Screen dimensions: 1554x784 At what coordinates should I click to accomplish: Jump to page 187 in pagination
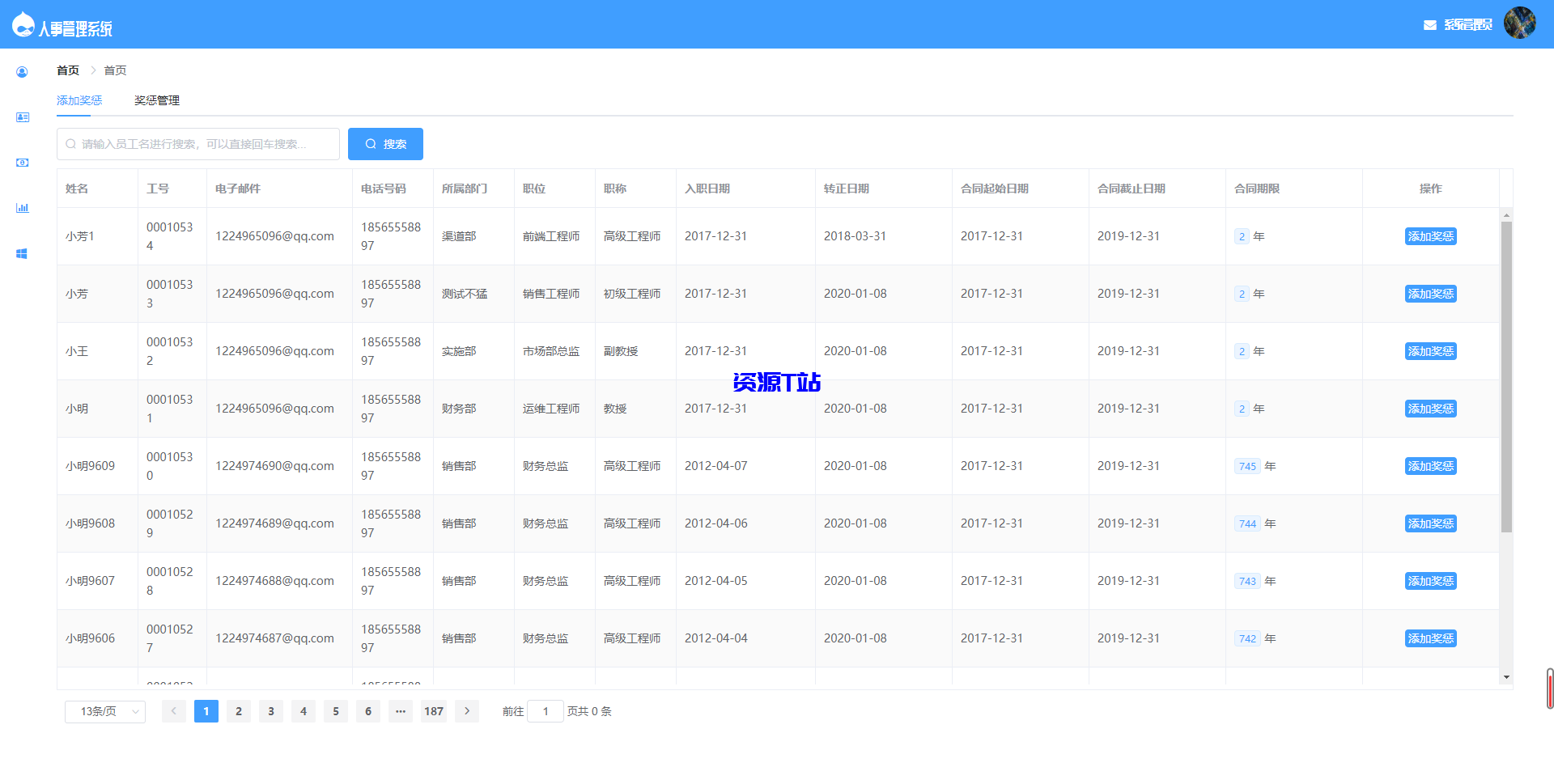[x=433, y=711]
